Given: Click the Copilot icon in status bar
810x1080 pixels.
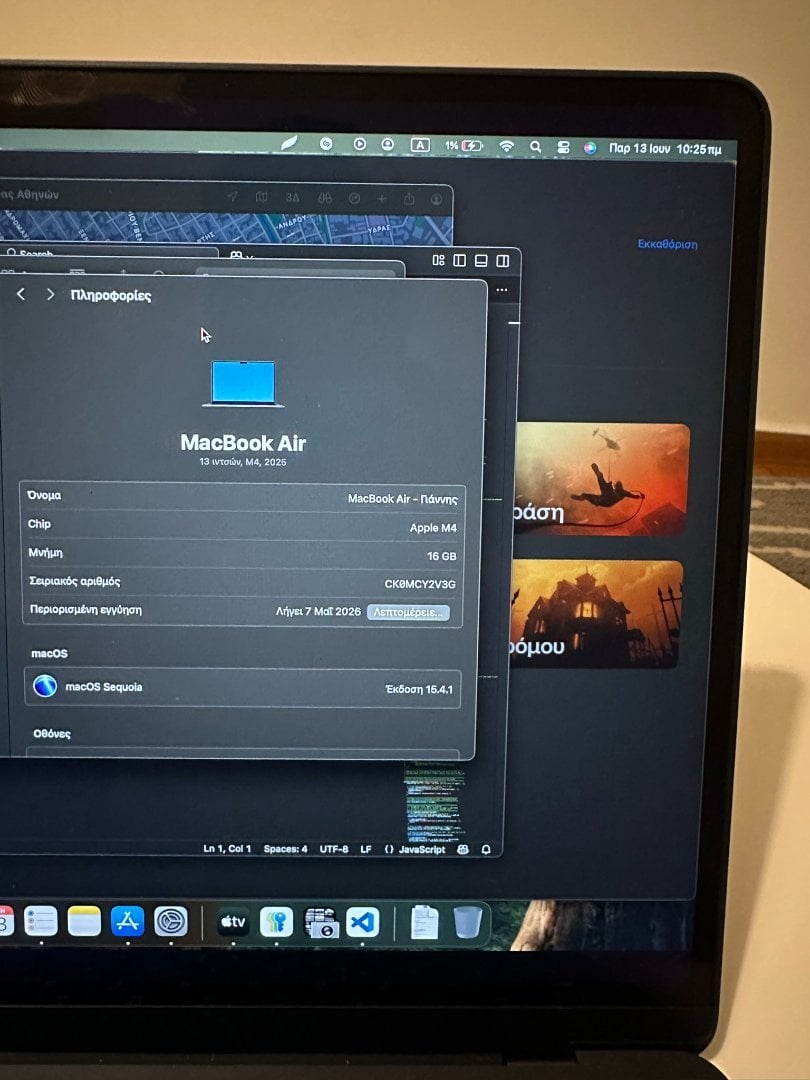Looking at the screenshot, I should click(x=463, y=849).
